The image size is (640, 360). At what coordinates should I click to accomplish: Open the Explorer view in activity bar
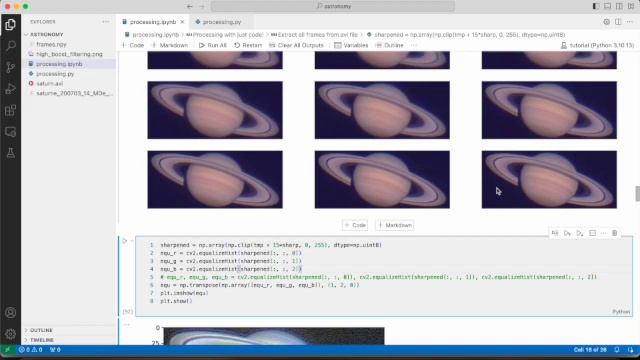[11, 24]
